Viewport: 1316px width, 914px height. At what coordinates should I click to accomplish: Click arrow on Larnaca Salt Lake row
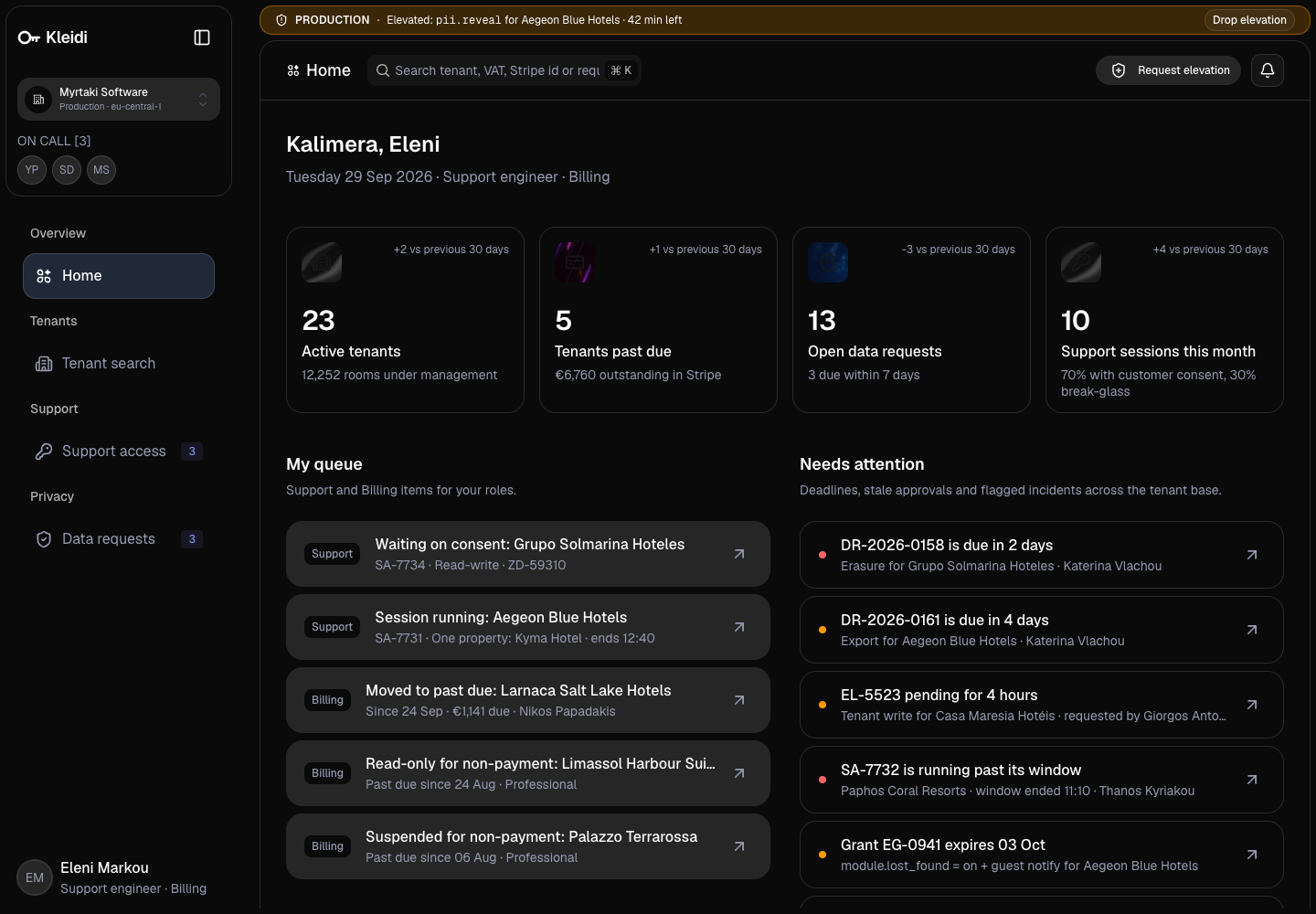click(x=739, y=700)
